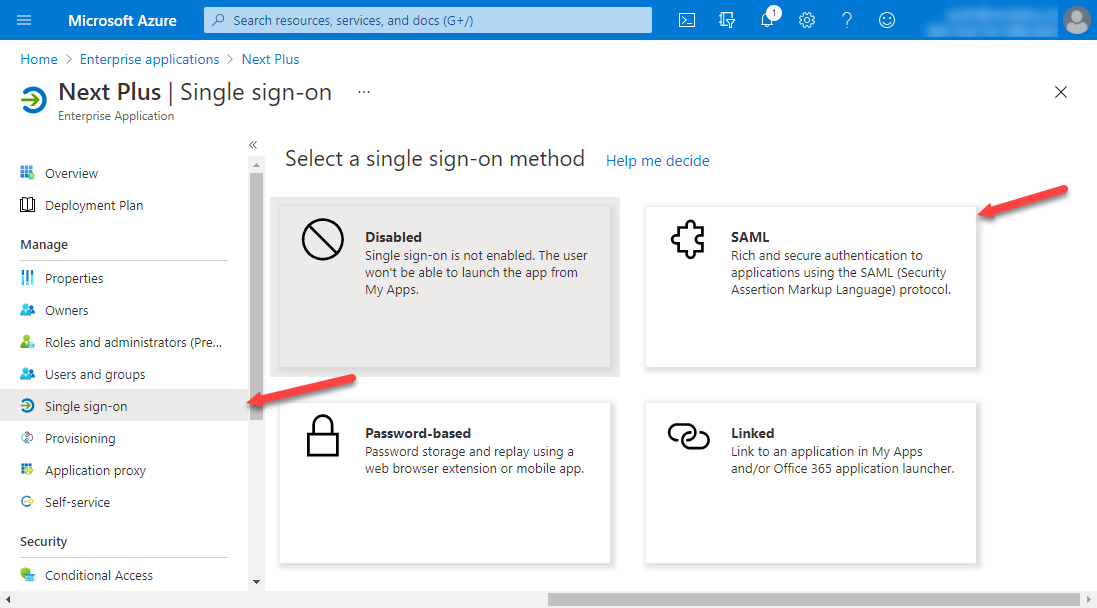Click the Owners people icon
The width and height of the screenshot is (1097, 608).
[27, 309]
